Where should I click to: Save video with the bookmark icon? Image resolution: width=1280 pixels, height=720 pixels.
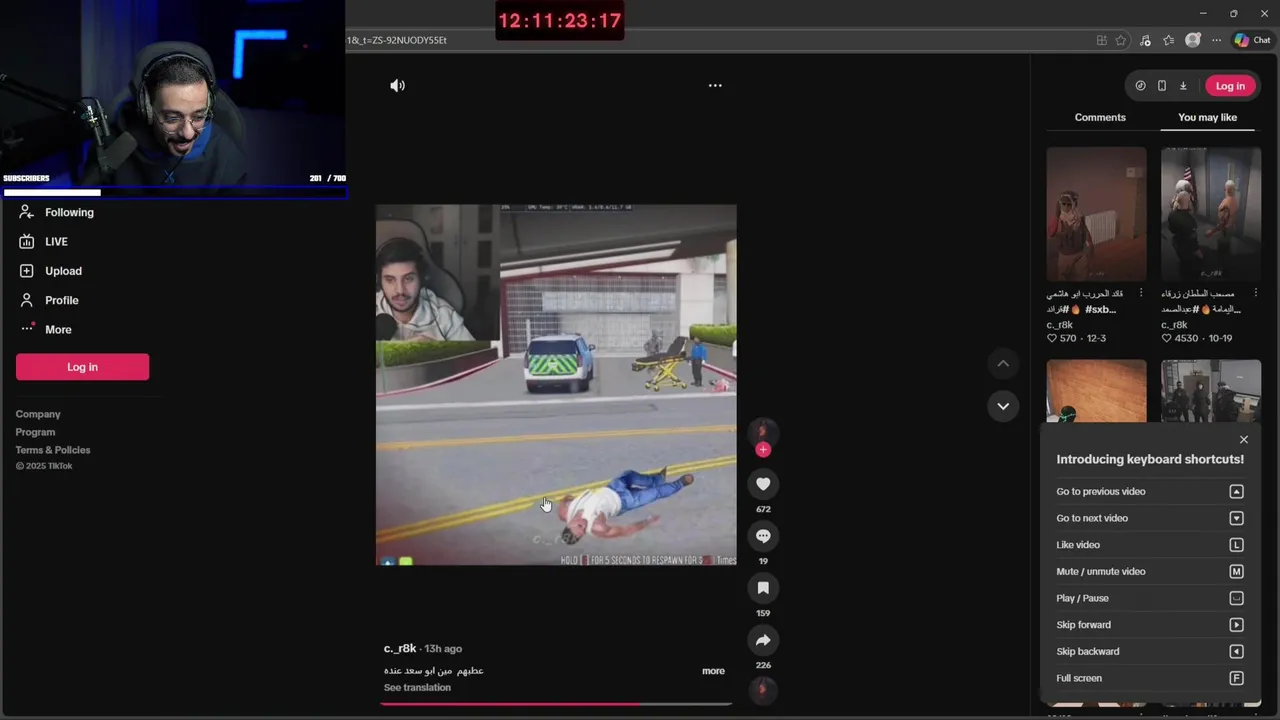(763, 588)
